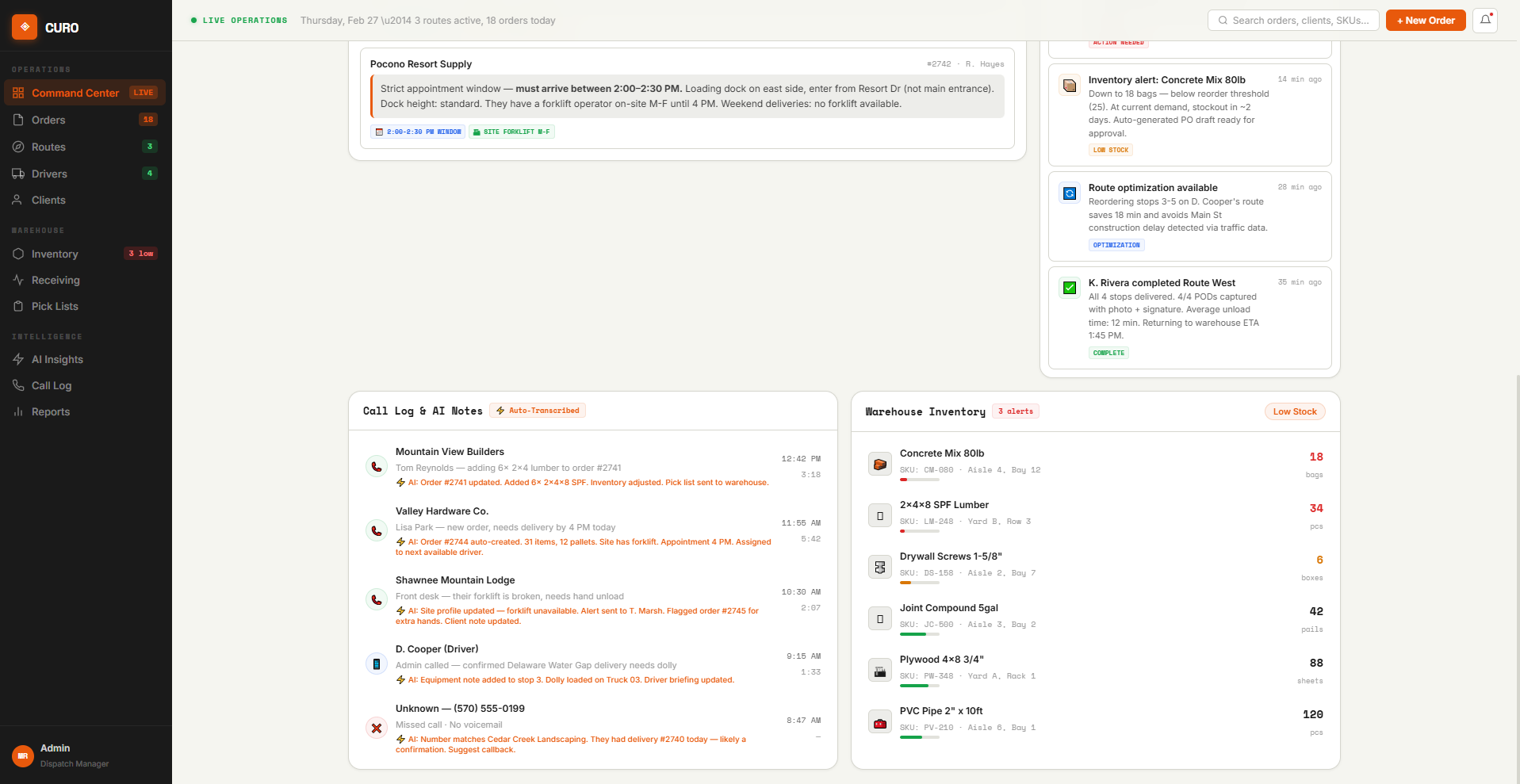Open the Drivers section
This screenshot has width=1520, height=784.
pyautogui.click(x=85, y=174)
